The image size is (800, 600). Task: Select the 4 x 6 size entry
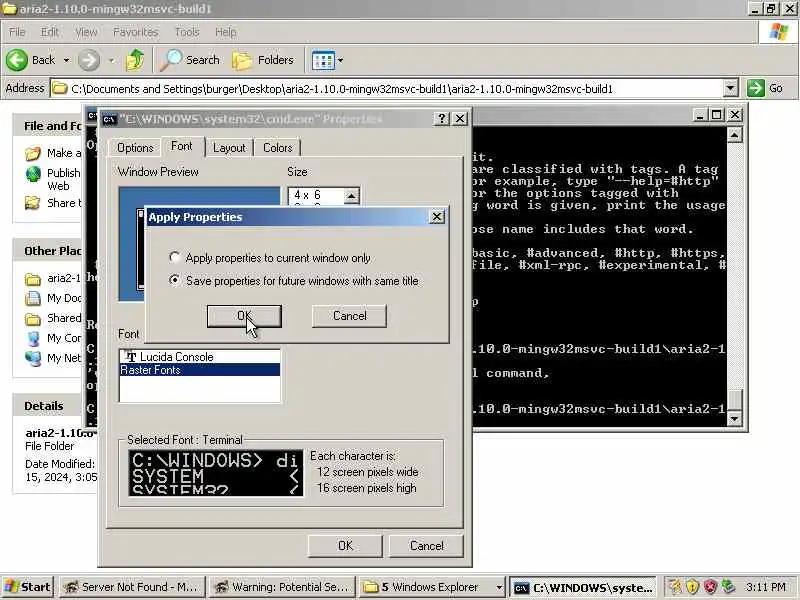click(316, 195)
